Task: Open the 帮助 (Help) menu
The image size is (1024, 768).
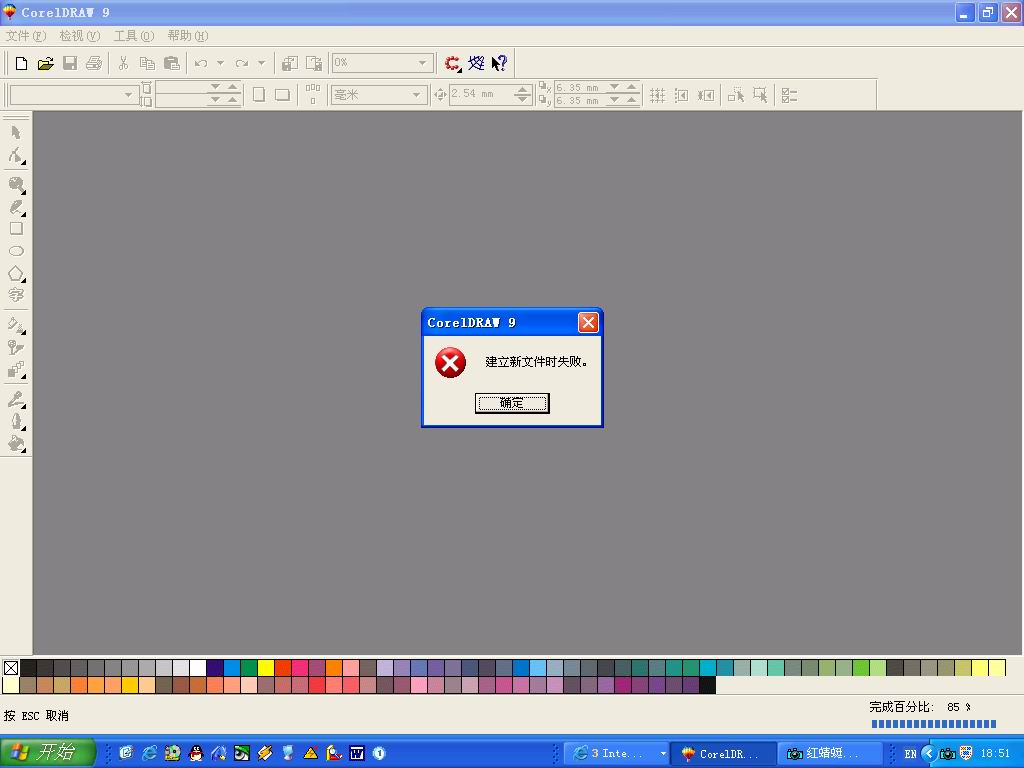Action: 188,36
